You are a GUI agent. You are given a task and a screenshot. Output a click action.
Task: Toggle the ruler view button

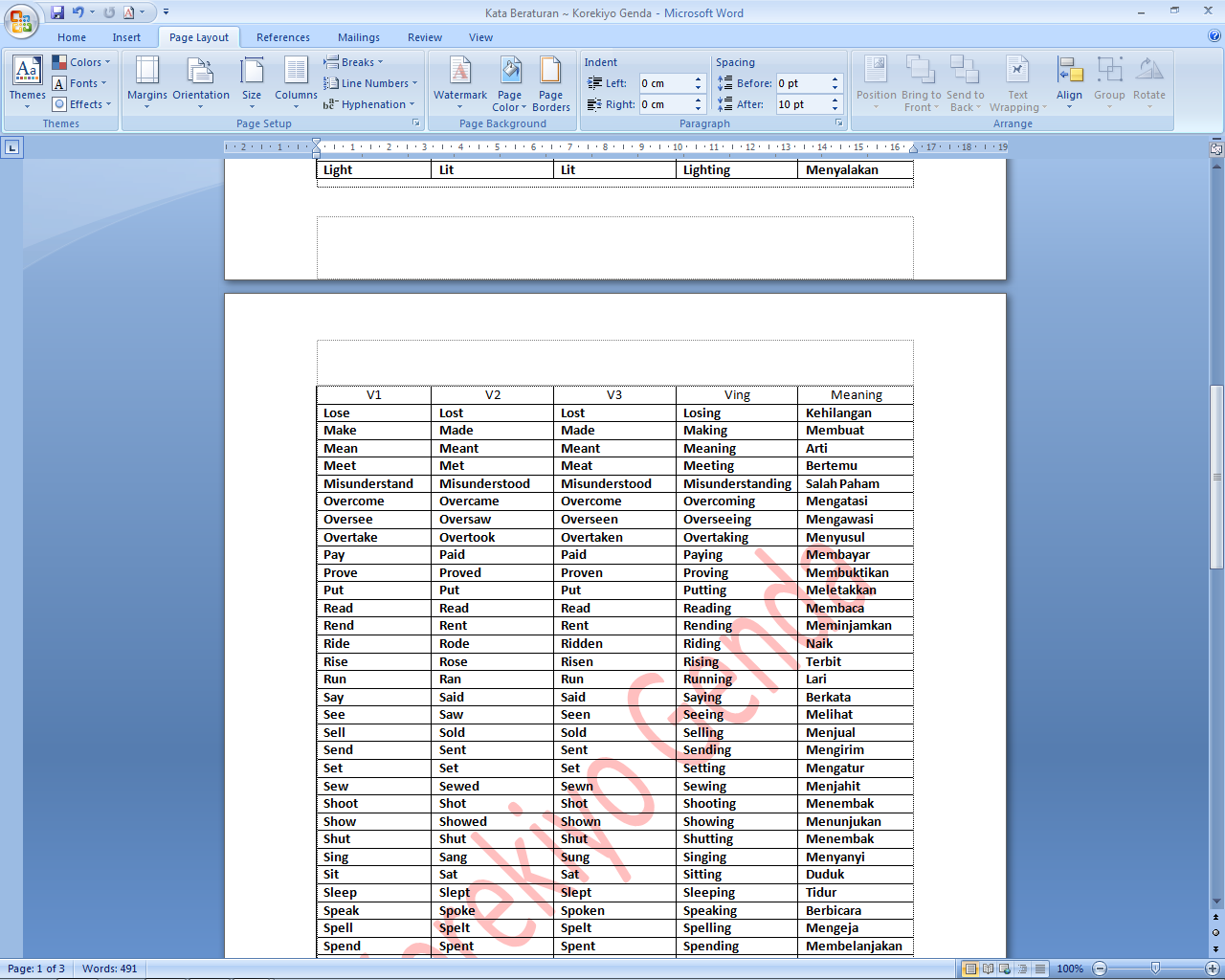(x=1216, y=148)
